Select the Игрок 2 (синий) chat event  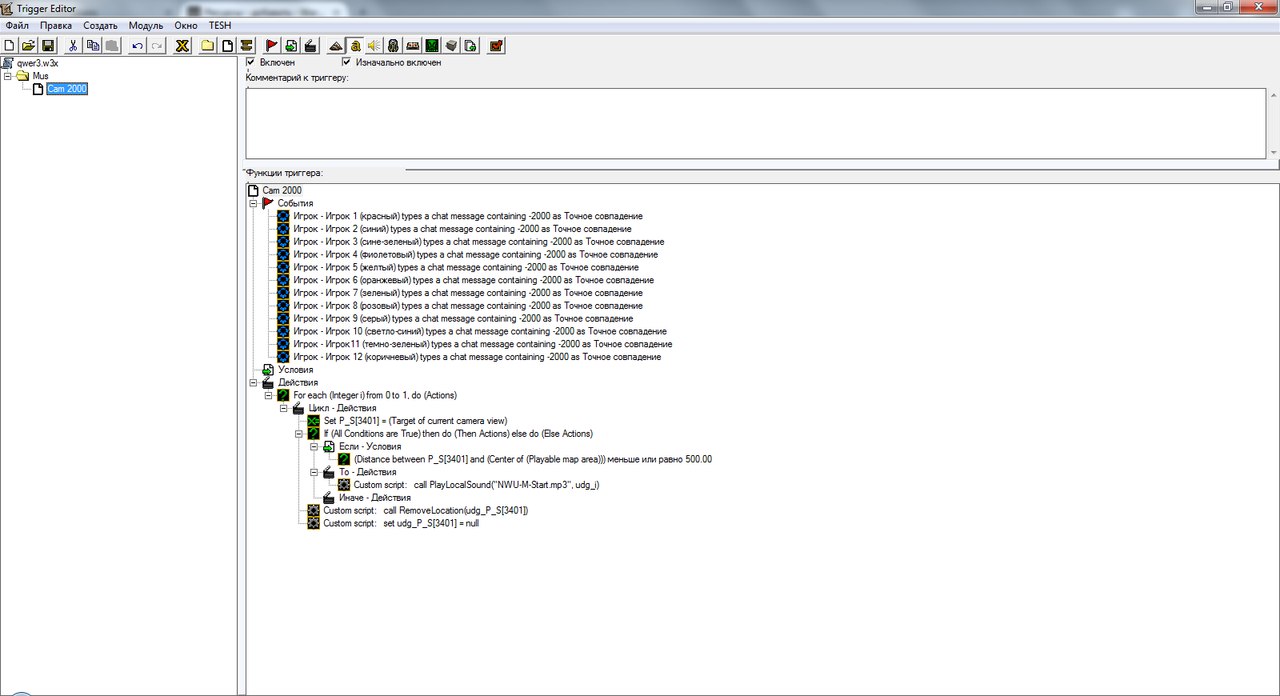463,229
